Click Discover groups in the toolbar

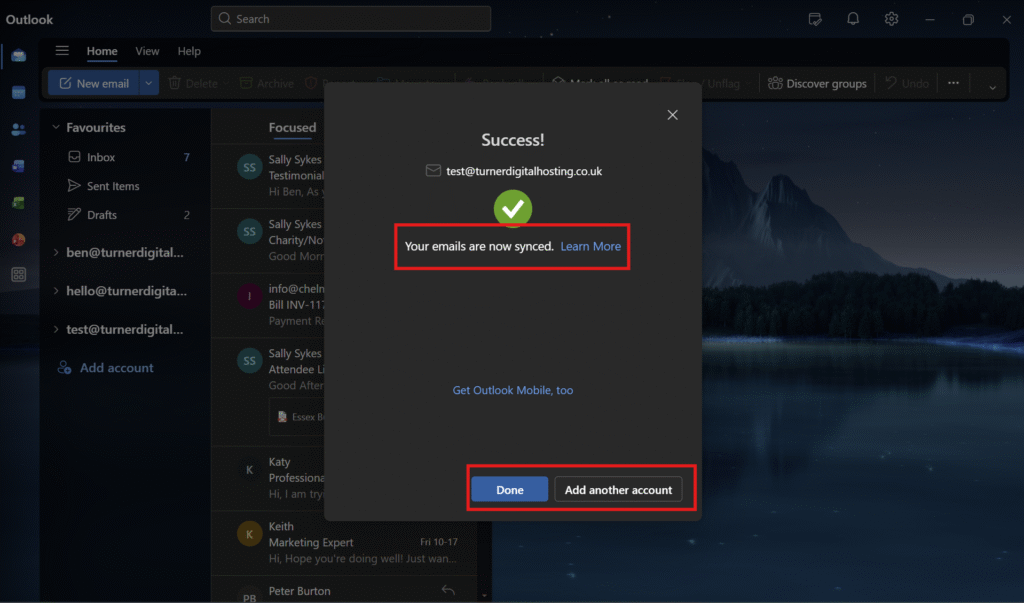(817, 84)
